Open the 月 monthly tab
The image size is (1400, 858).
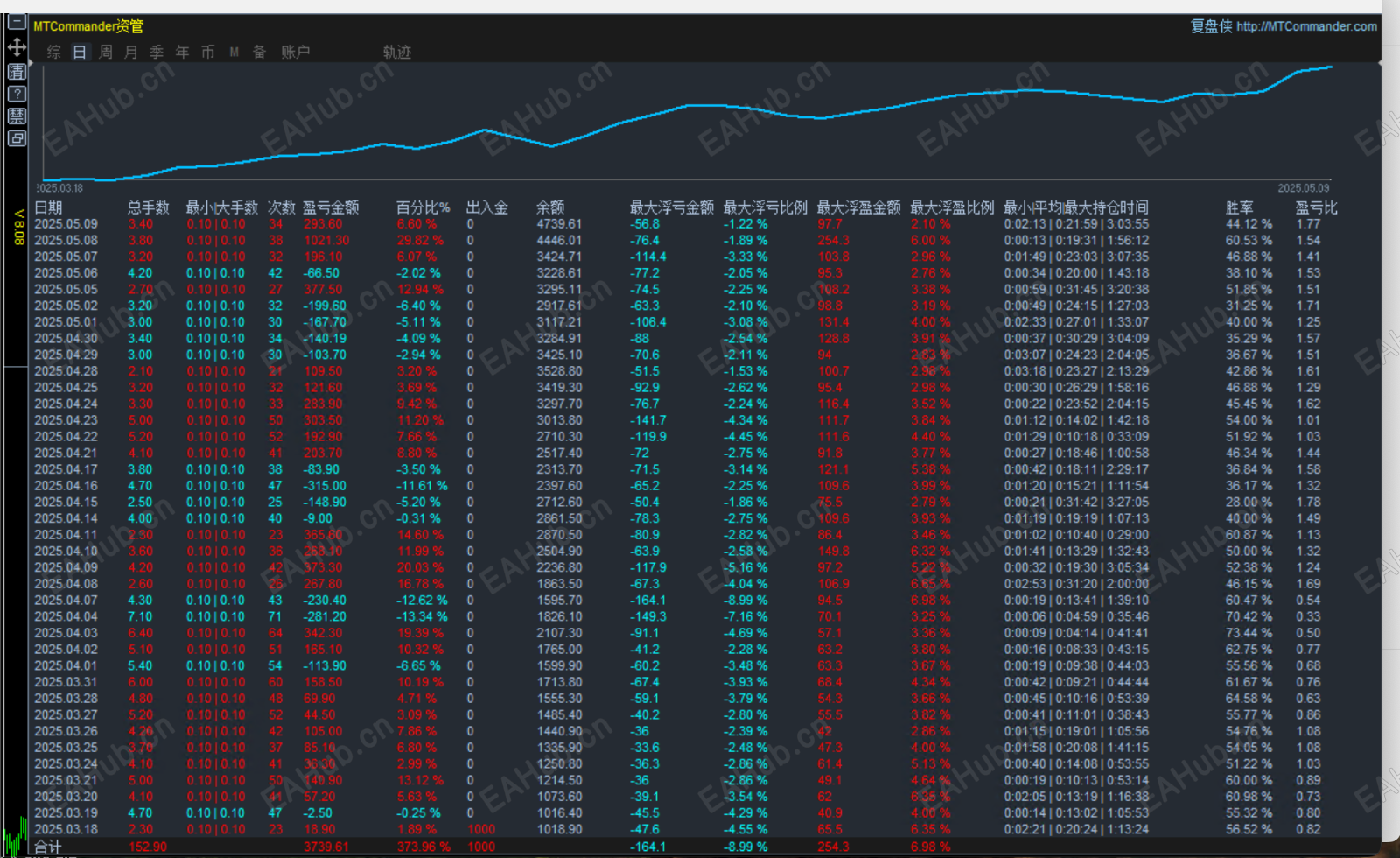click(131, 53)
